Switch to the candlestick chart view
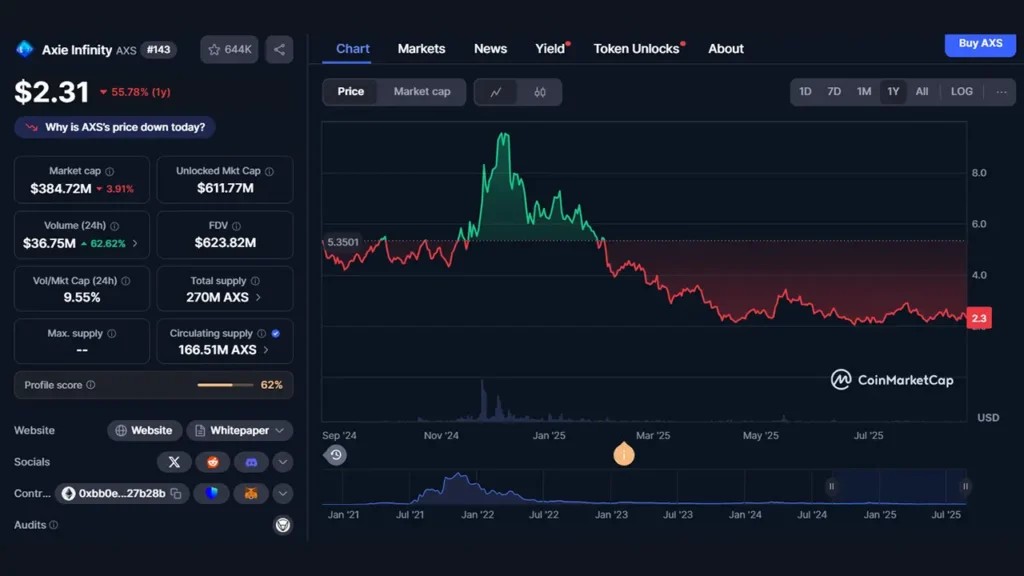 pyautogui.click(x=539, y=92)
